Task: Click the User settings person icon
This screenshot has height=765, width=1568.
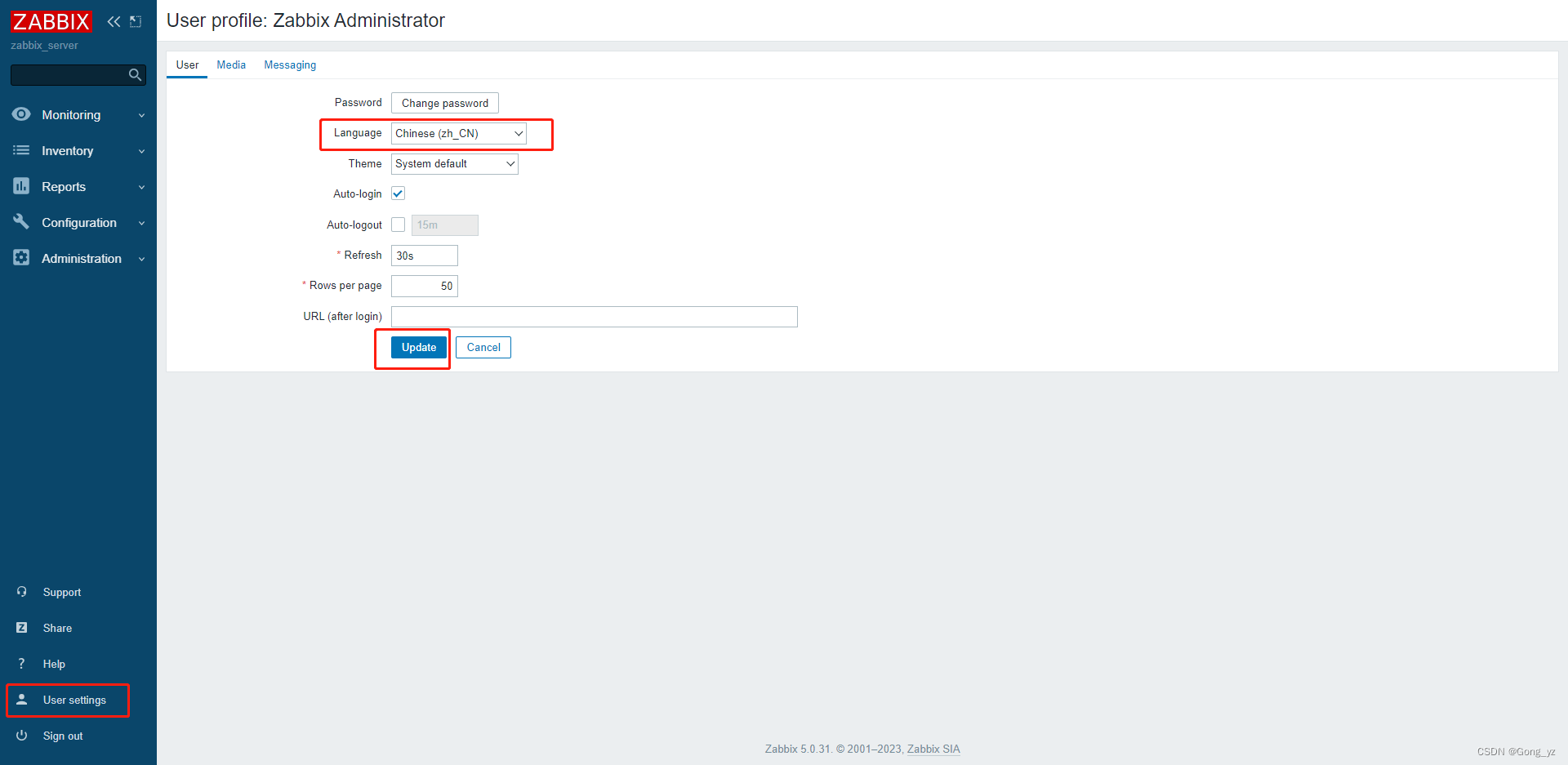Action: 22,700
